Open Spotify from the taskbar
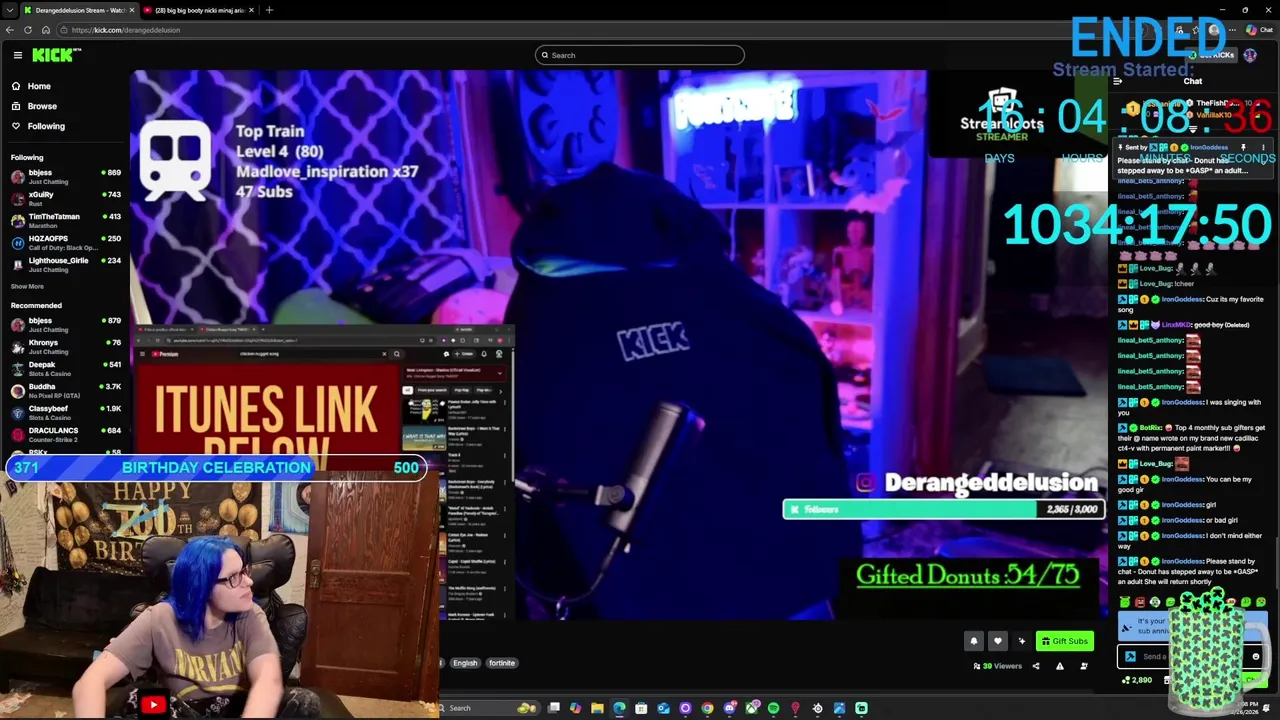The height and width of the screenshot is (720, 1280). (773, 708)
